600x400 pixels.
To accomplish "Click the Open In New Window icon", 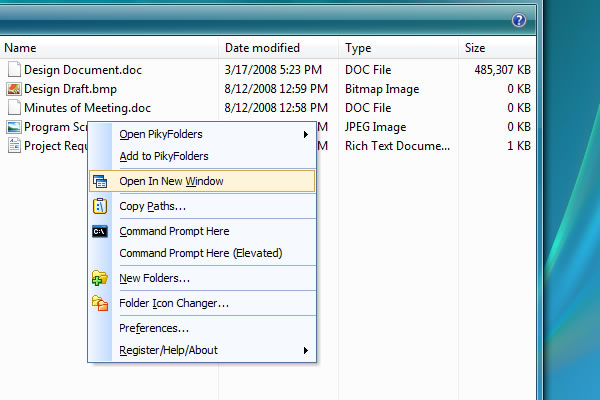I will [x=100, y=181].
